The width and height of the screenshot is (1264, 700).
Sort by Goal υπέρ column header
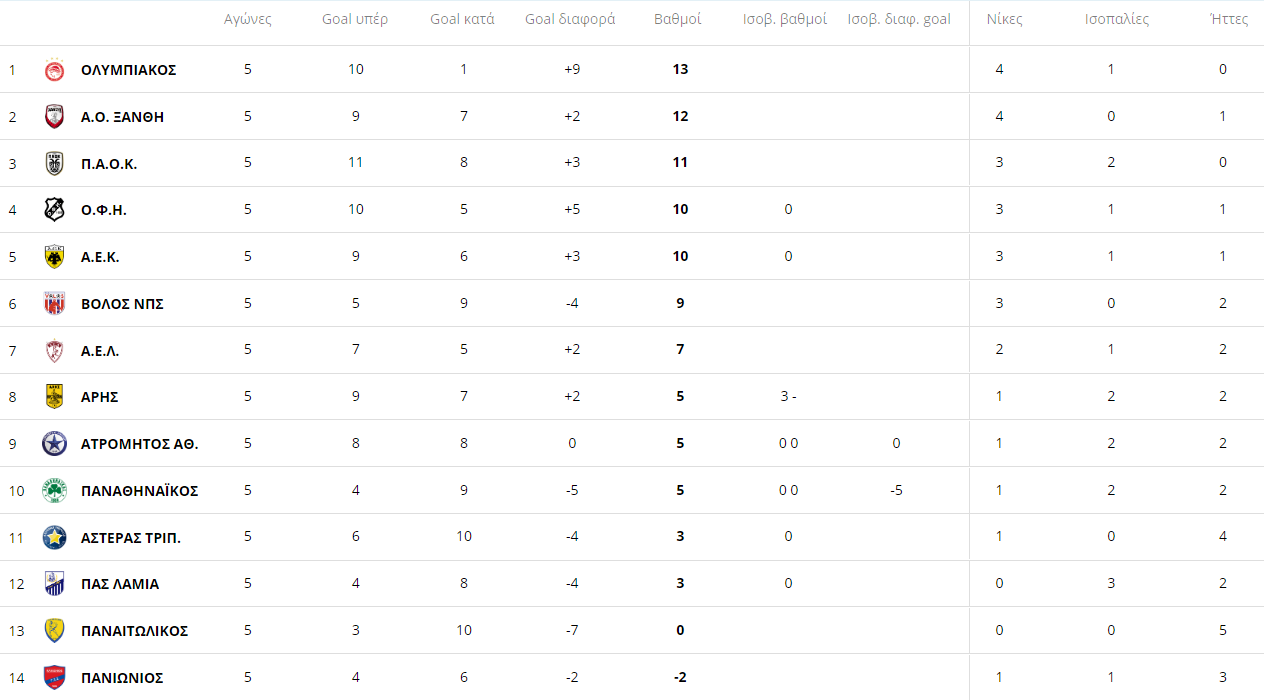click(x=355, y=19)
